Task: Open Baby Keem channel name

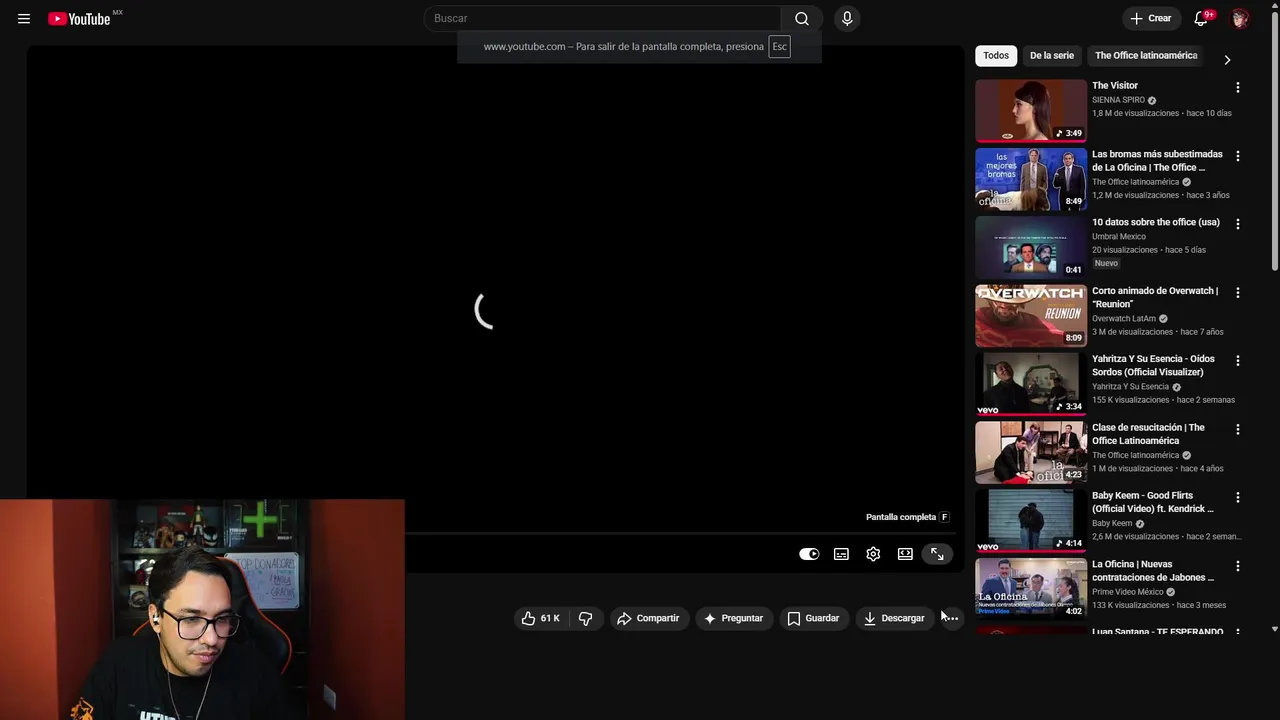Action: coord(1112,523)
